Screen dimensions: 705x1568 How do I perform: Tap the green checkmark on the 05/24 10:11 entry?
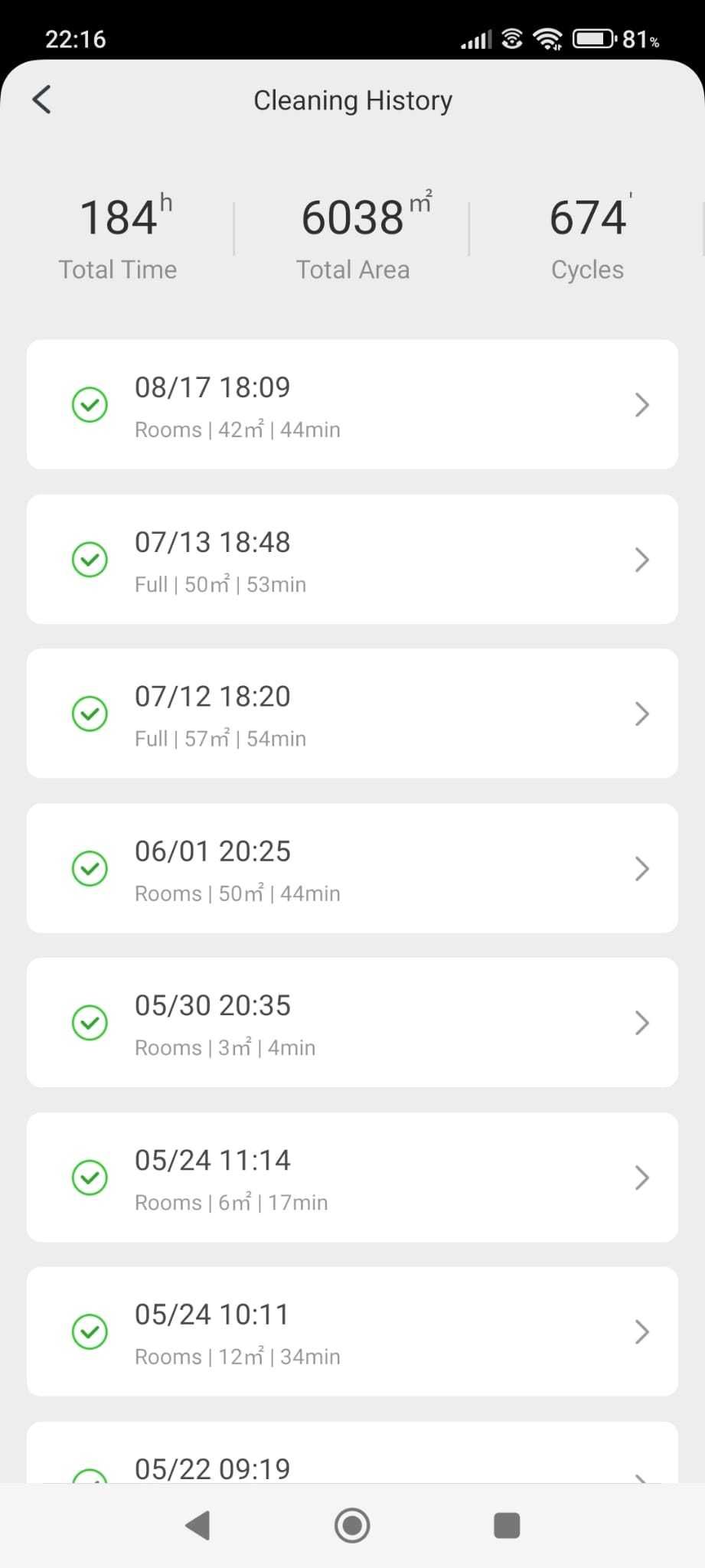point(90,1332)
